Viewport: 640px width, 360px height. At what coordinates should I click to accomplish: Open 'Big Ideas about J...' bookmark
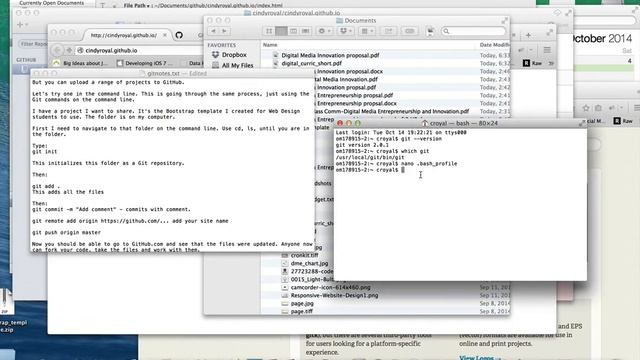tap(81, 63)
